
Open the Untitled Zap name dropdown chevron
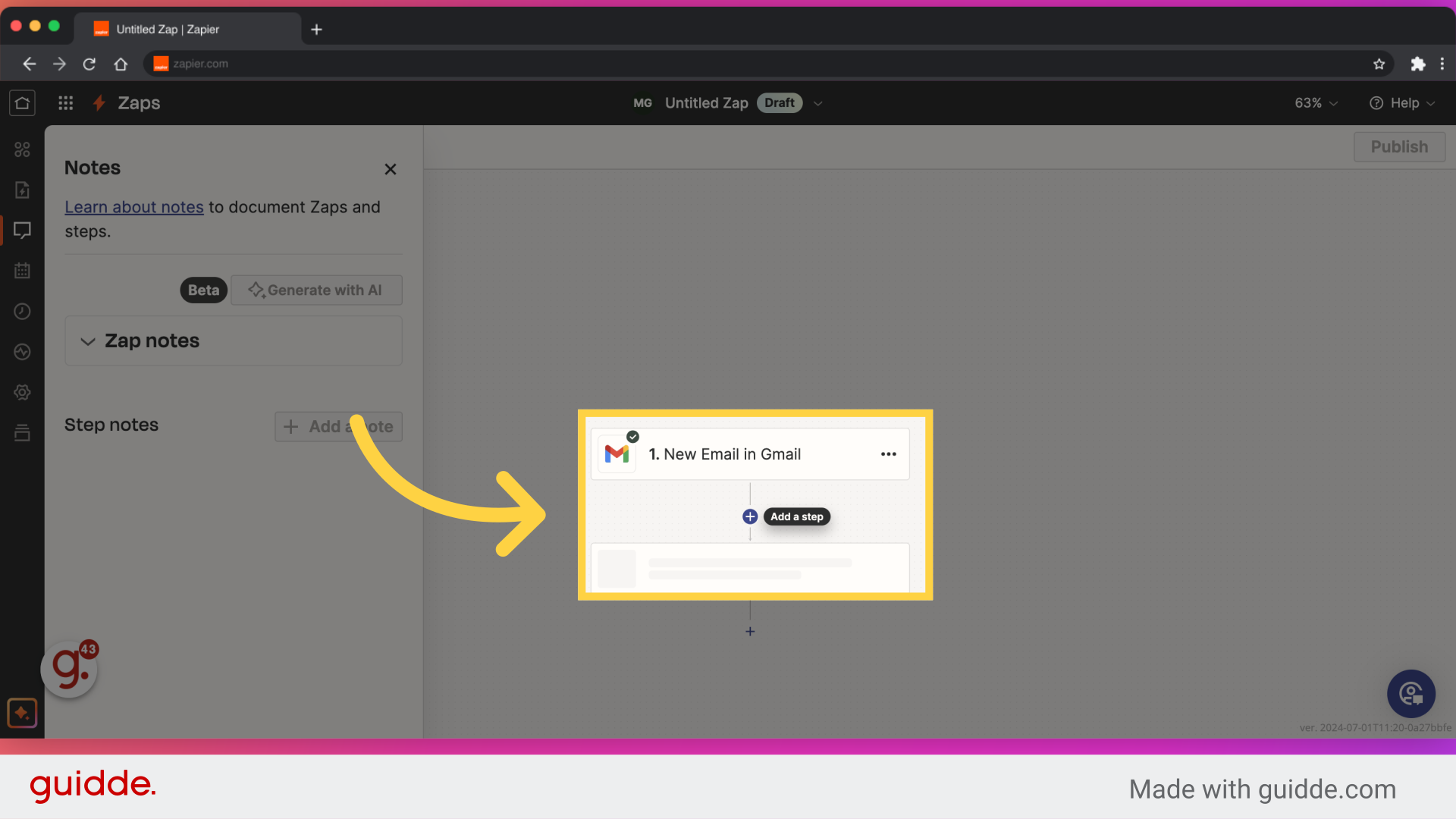pos(817,103)
